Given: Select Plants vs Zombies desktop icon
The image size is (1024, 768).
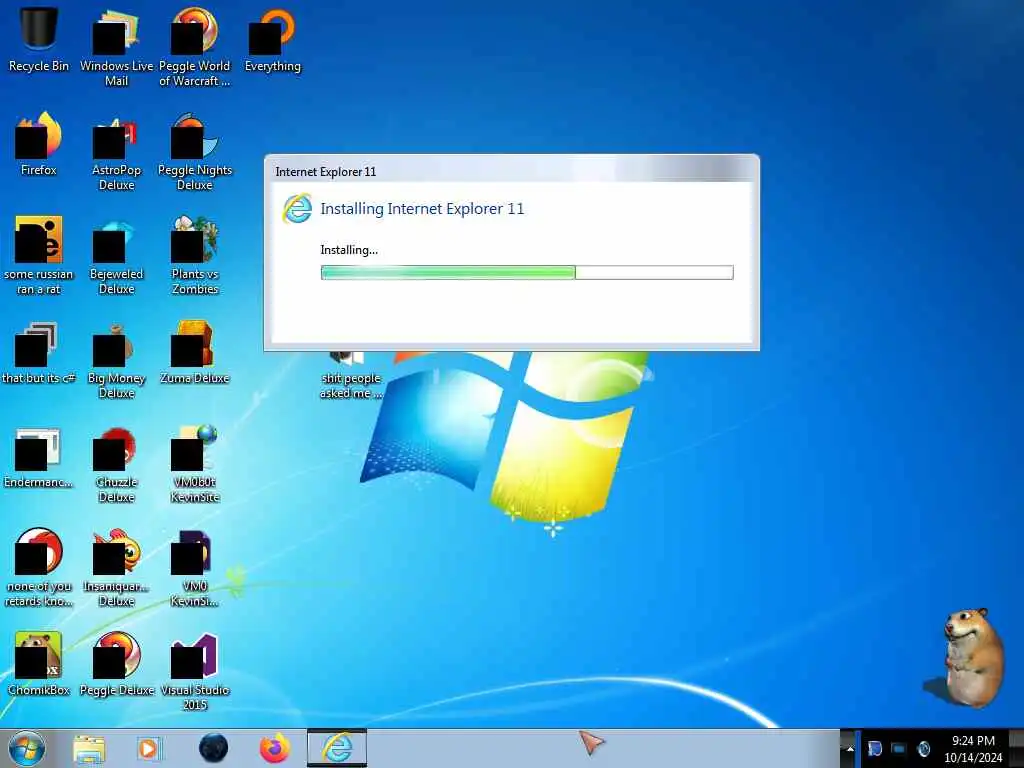Looking at the screenshot, I should pyautogui.click(x=195, y=255).
